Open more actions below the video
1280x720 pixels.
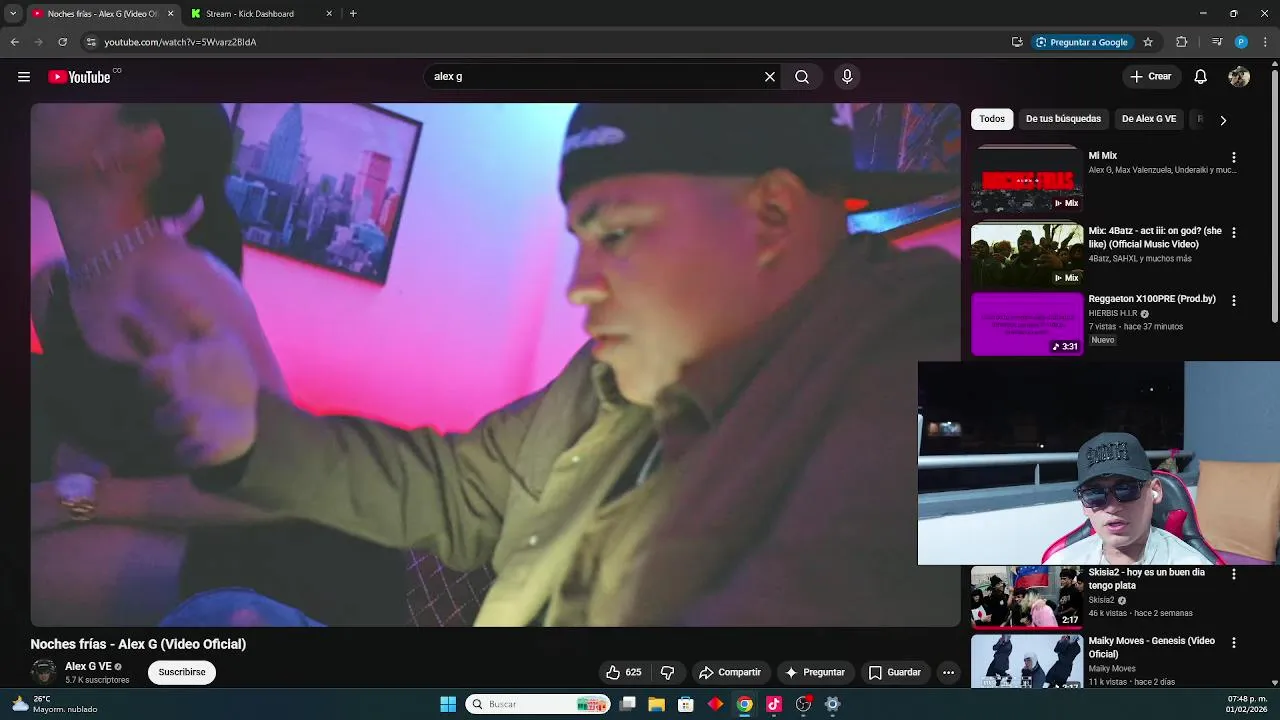pyautogui.click(x=948, y=673)
